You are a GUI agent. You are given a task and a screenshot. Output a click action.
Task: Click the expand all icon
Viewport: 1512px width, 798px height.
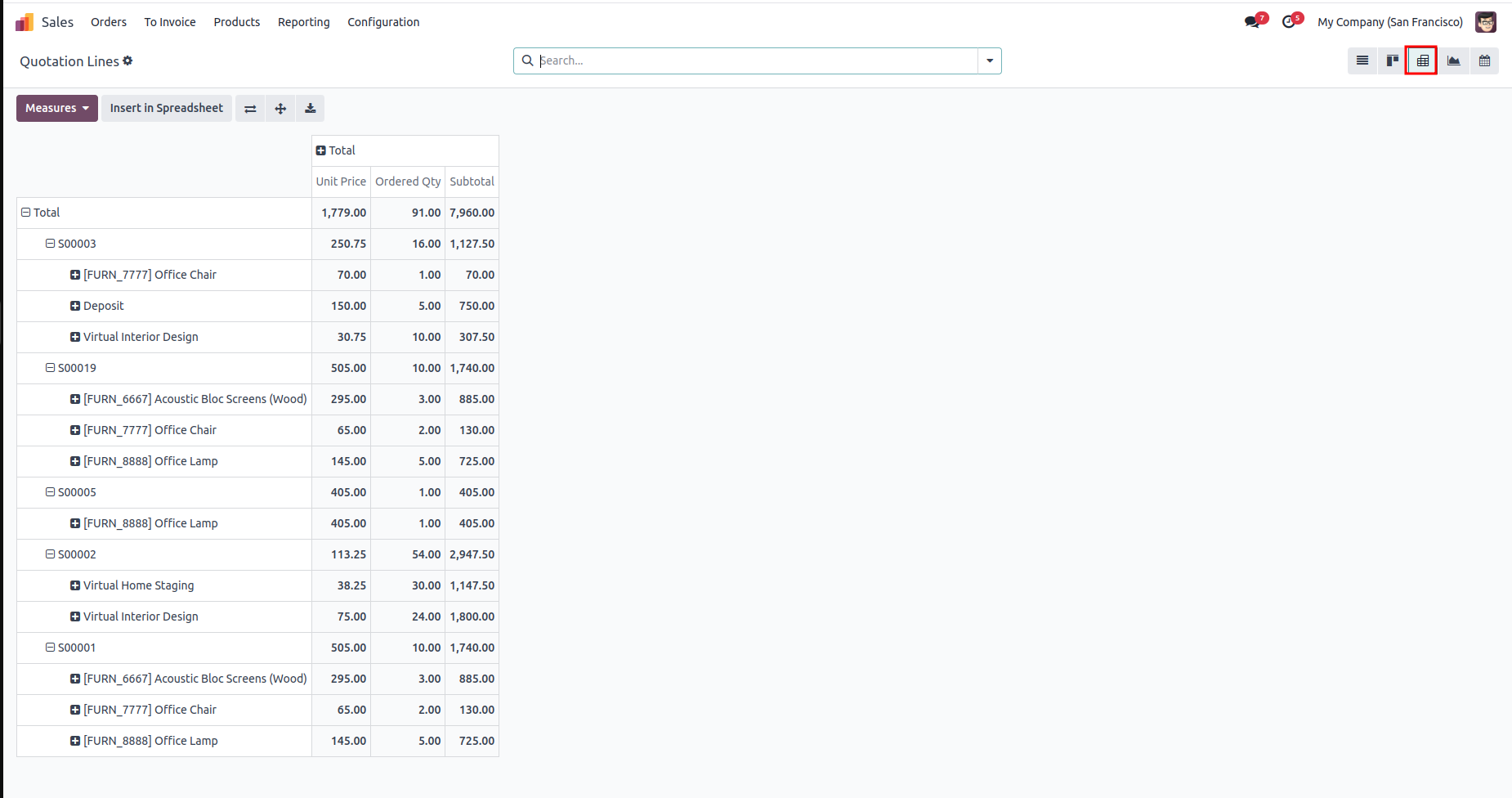click(280, 109)
